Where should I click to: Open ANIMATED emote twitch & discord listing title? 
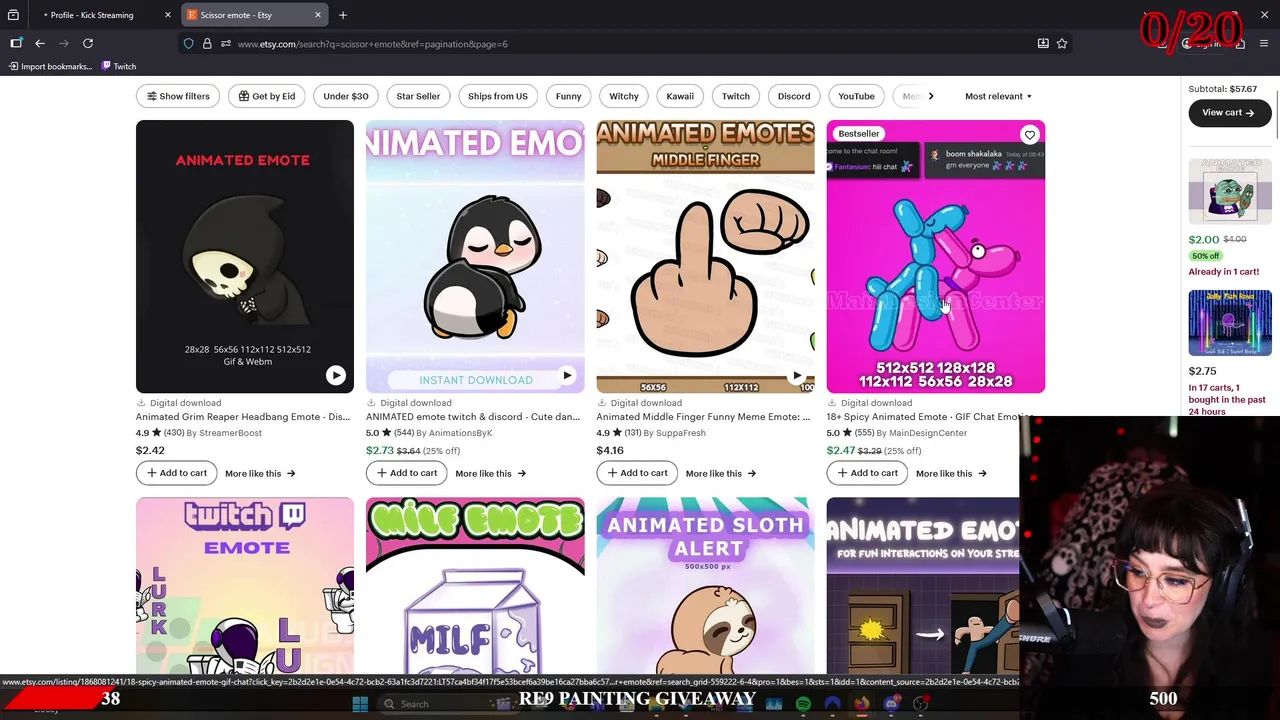point(473,417)
